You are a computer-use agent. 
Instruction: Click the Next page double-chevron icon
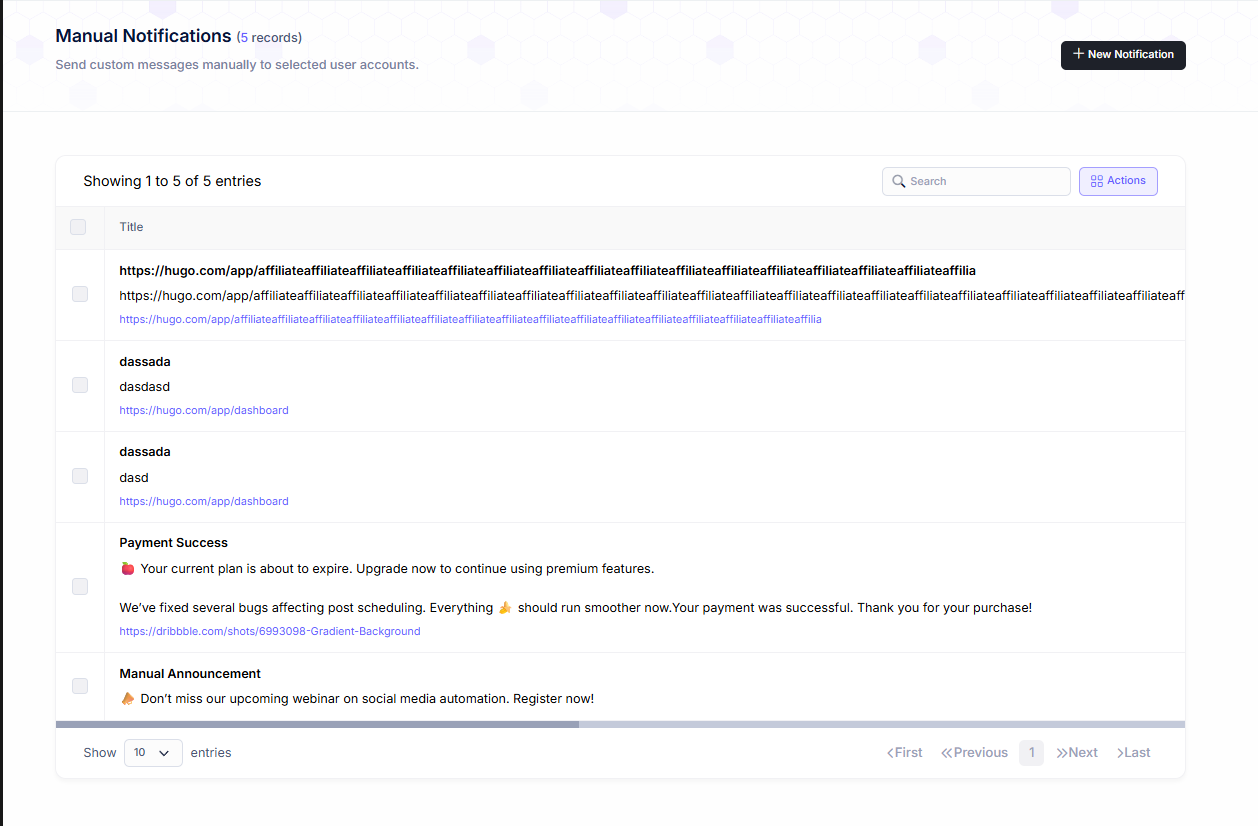click(x=1061, y=753)
